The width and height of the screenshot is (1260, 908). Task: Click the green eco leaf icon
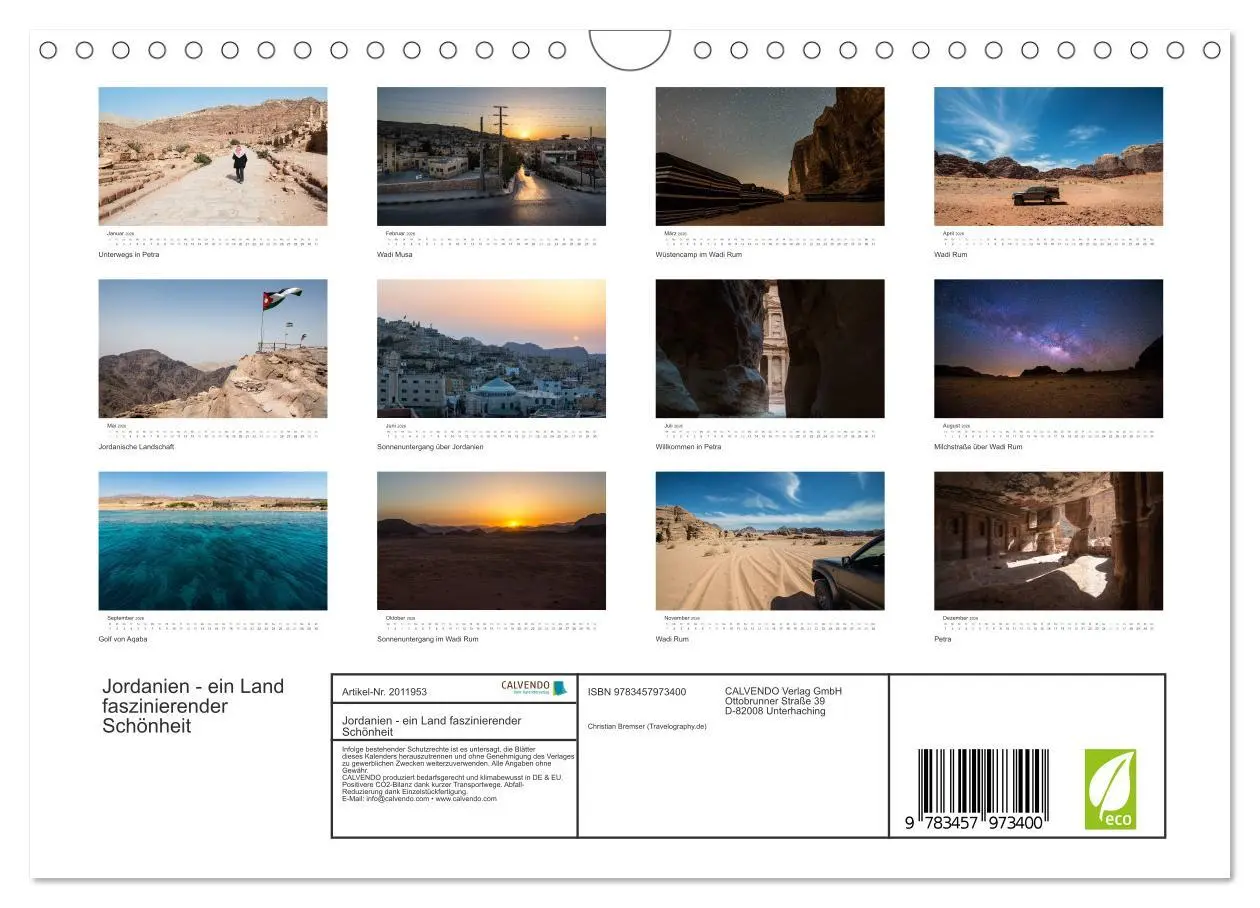pyautogui.click(x=1110, y=789)
